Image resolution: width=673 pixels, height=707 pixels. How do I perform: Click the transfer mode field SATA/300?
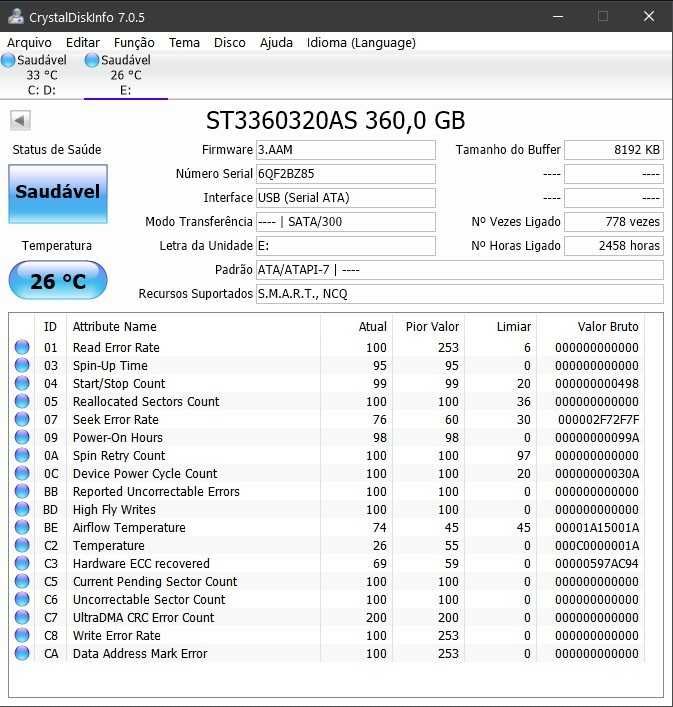(346, 222)
